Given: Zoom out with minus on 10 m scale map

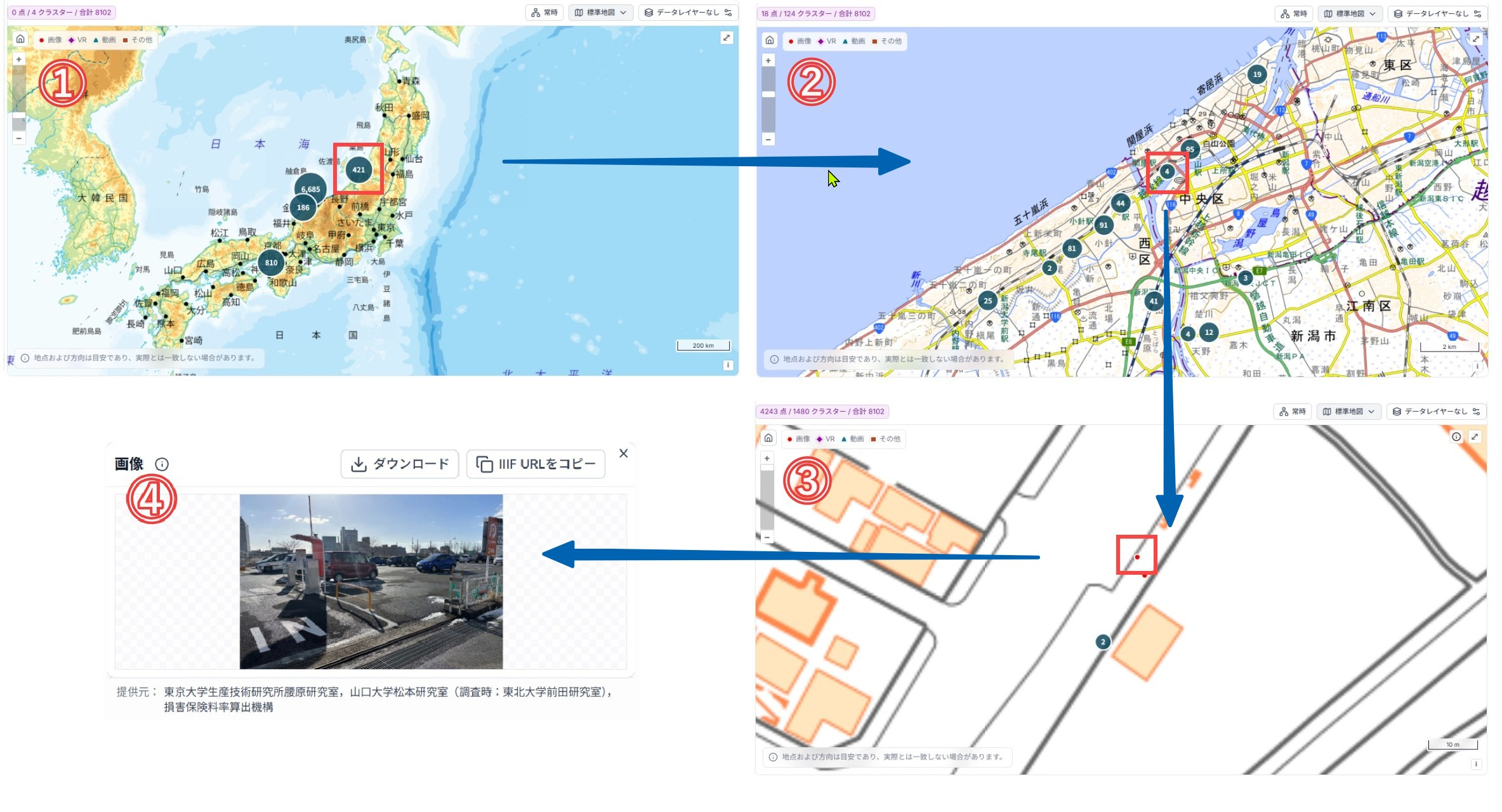Looking at the screenshot, I should point(767,537).
